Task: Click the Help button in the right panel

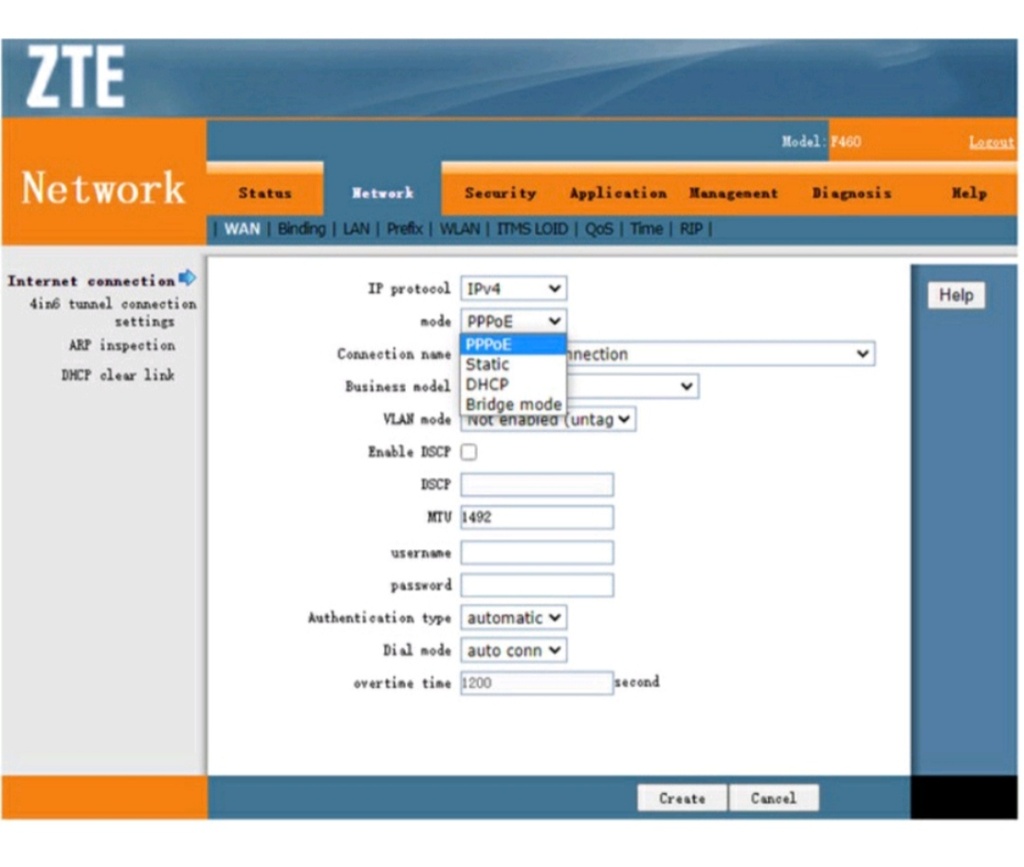Action: (956, 295)
